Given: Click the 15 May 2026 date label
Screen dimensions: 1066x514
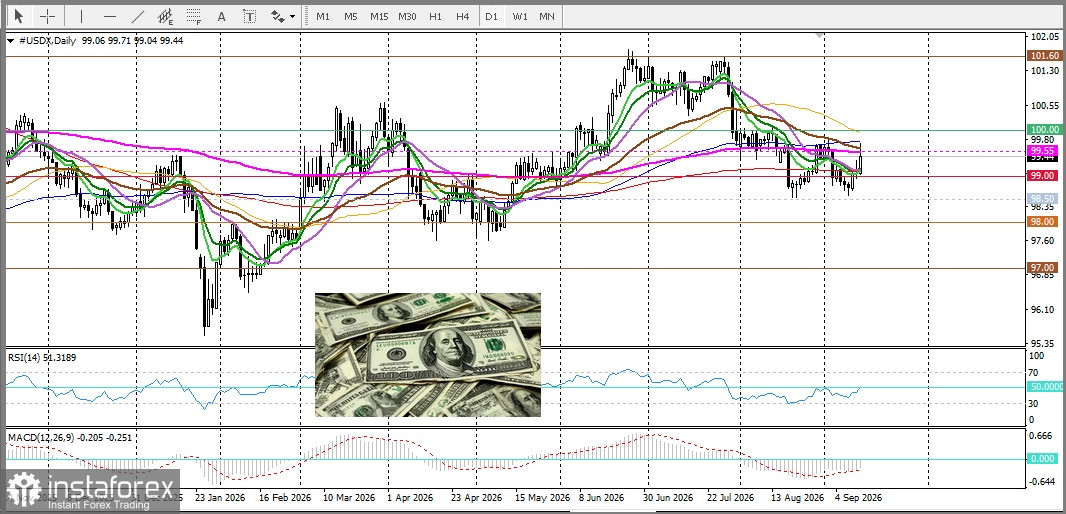Looking at the screenshot, I should 543,497.
